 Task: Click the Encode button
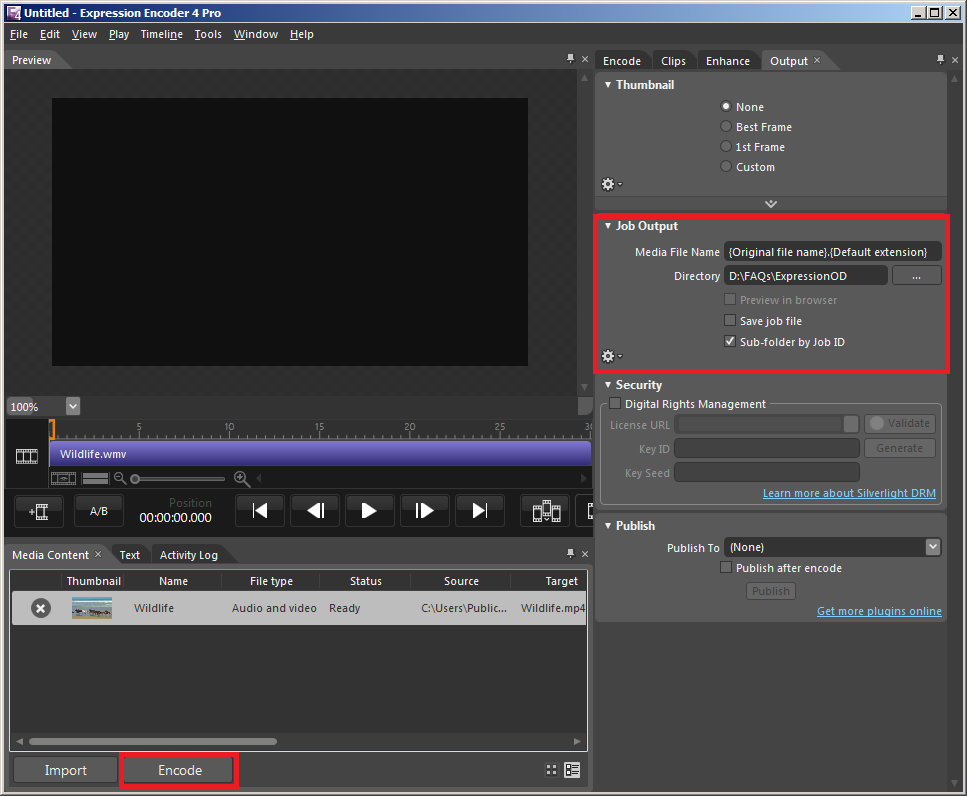tap(179, 770)
